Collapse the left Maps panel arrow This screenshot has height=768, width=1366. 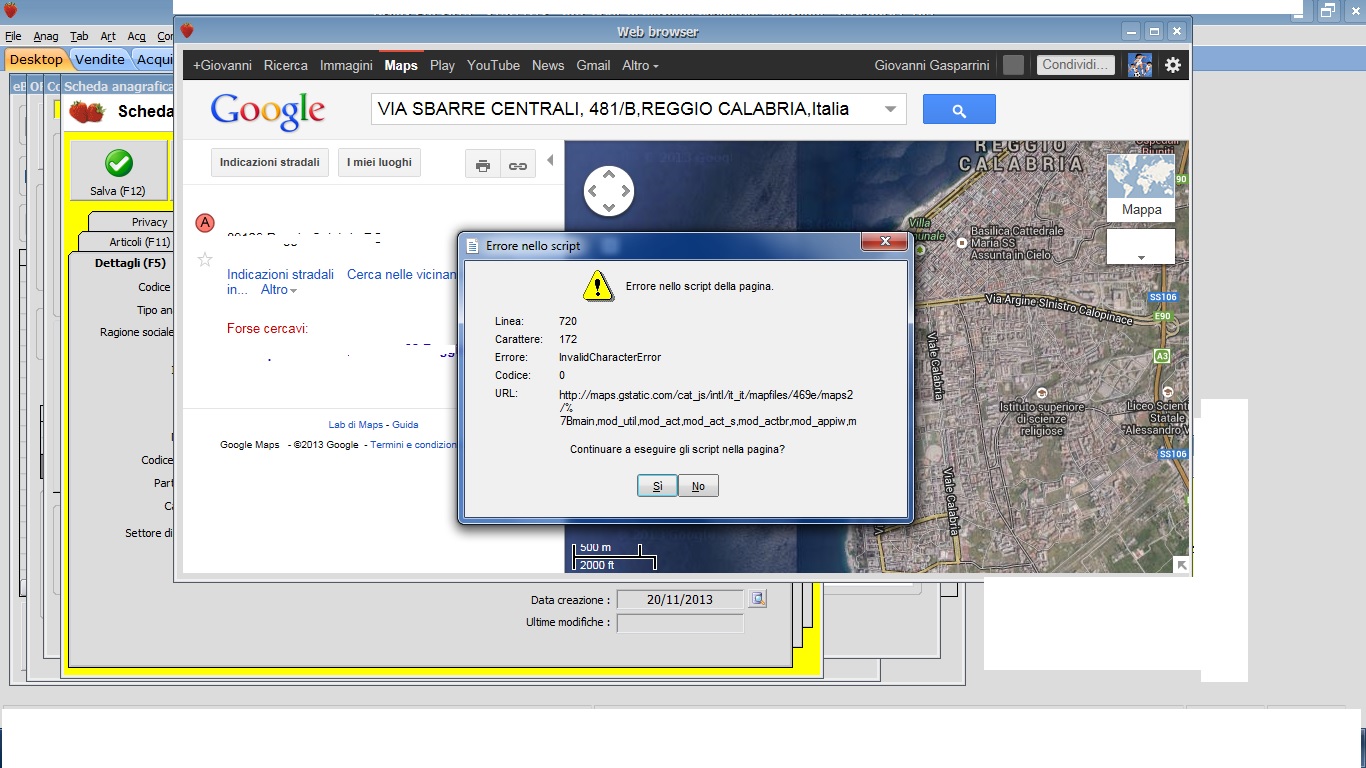(x=550, y=160)
